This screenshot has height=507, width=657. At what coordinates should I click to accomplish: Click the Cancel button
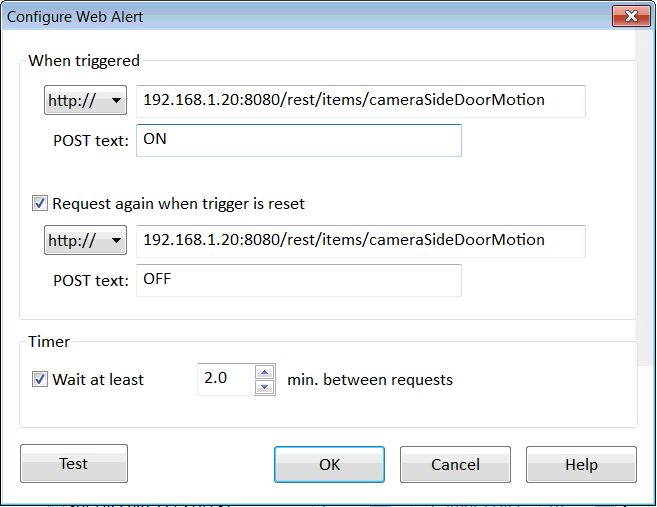click(455, 465)
